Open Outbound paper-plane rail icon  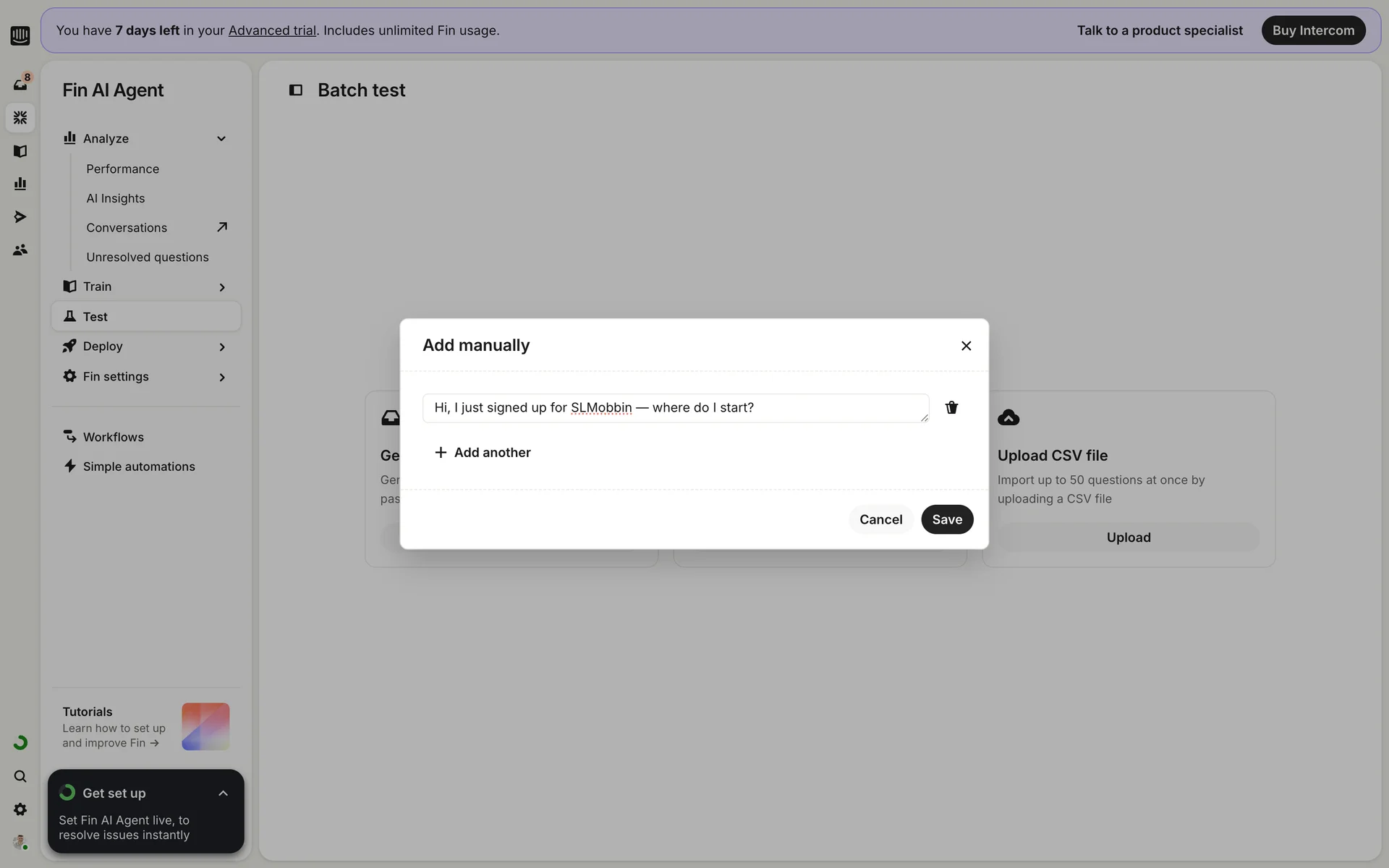click(x=20, y=217)
